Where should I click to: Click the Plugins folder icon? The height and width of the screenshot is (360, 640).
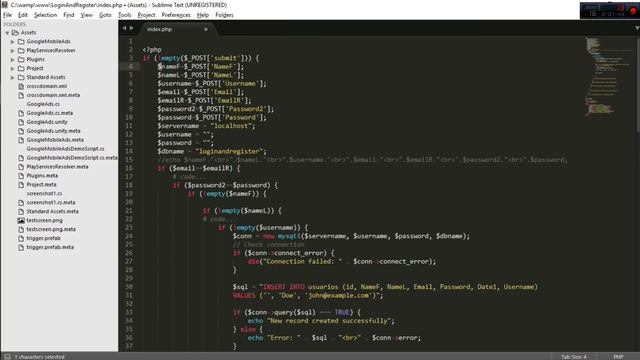click(21, 60)
